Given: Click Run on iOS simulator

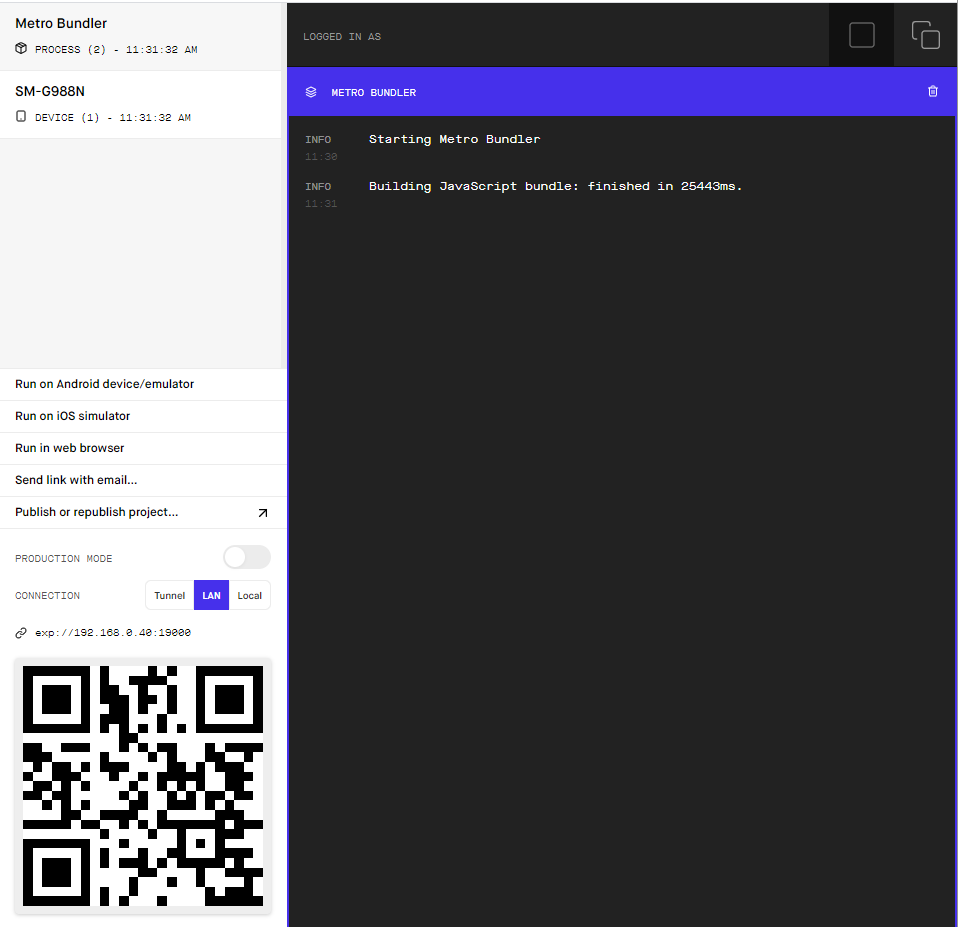Looking at the screenshot, I should pos(143,416).
